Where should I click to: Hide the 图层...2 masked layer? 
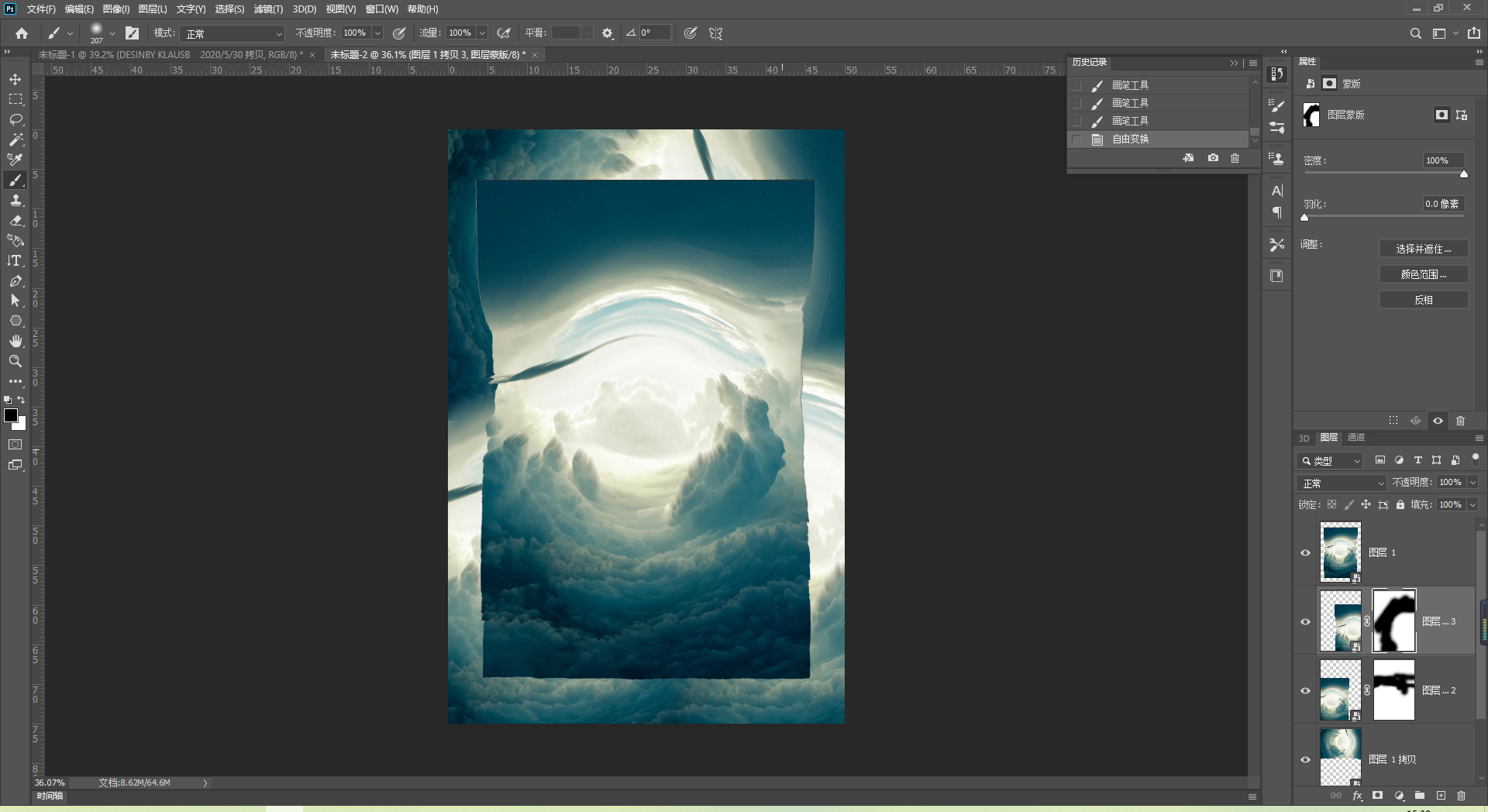tap(1305, 690)
